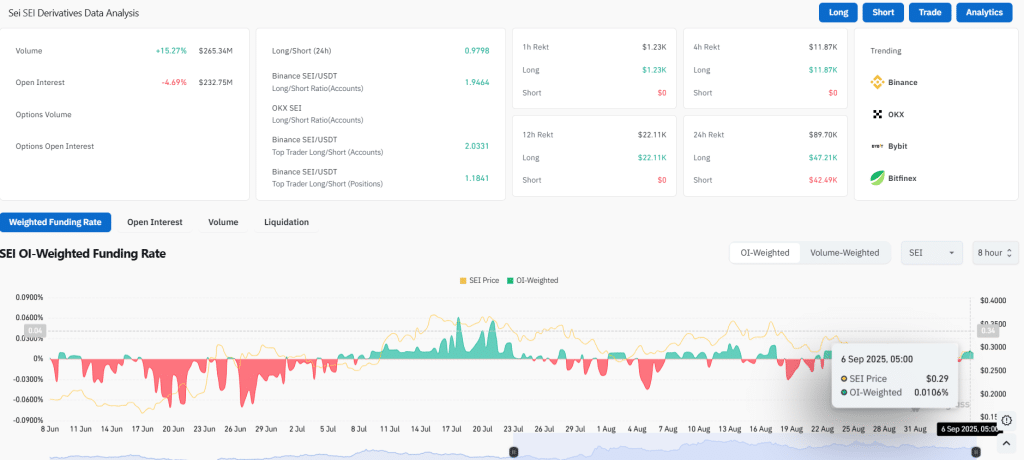Switch to the Open Interest tab
Viewport: 1024px width, 460px height.
point(154,222)
